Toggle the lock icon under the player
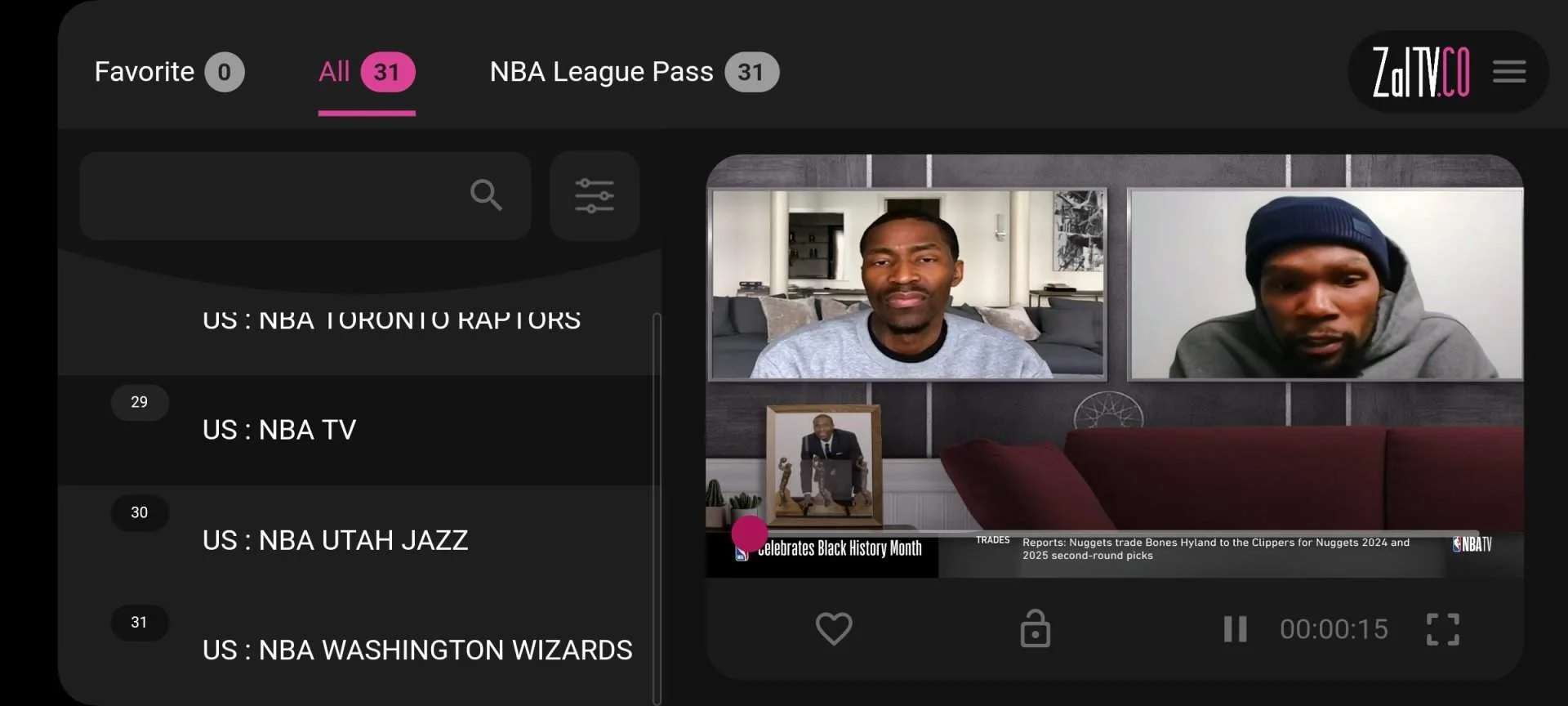Screen dimensions: 1568x706 pyautogui.click(x=1035, y=628)
